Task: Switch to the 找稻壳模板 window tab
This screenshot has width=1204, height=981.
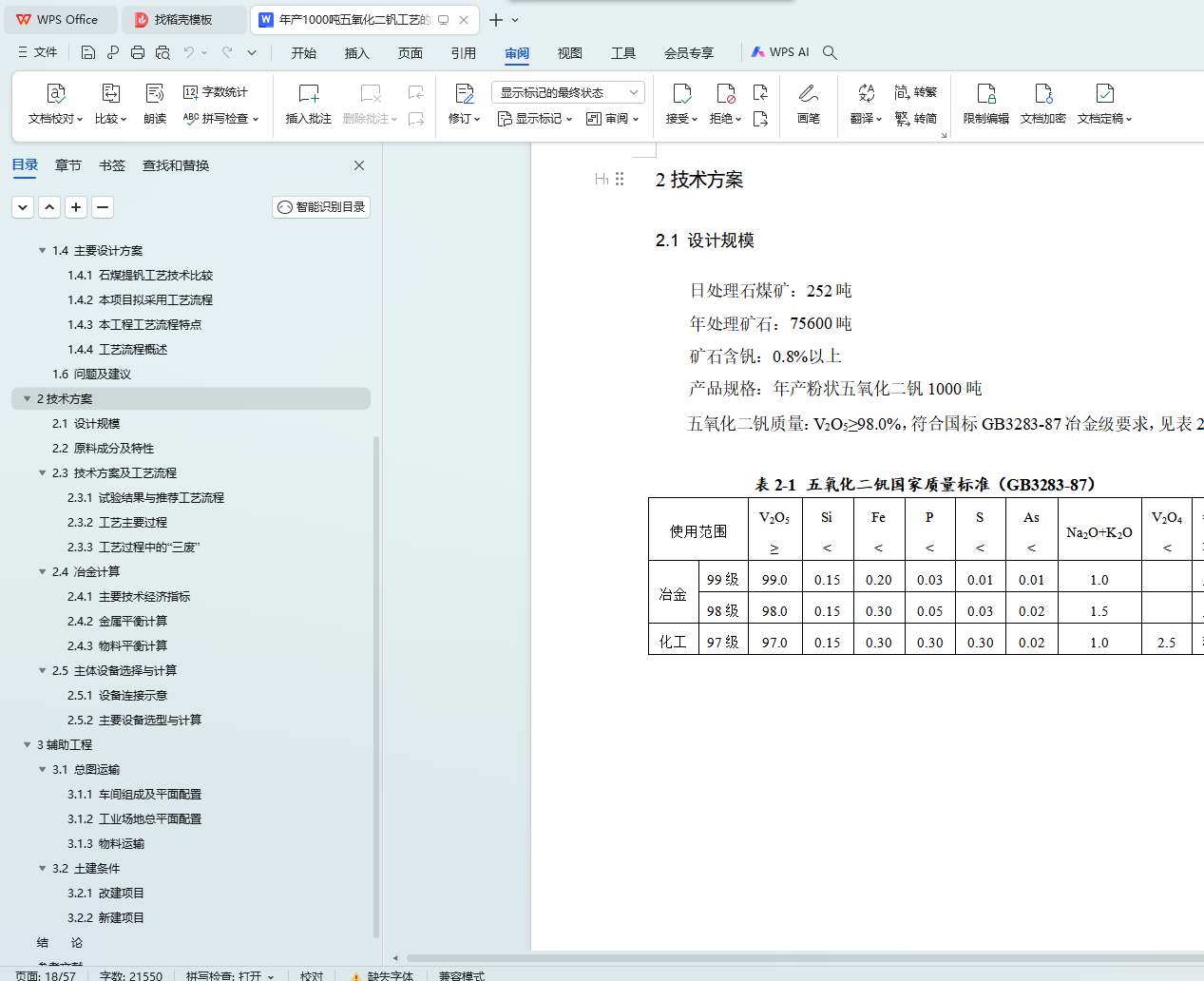Action: click(184, 19)
